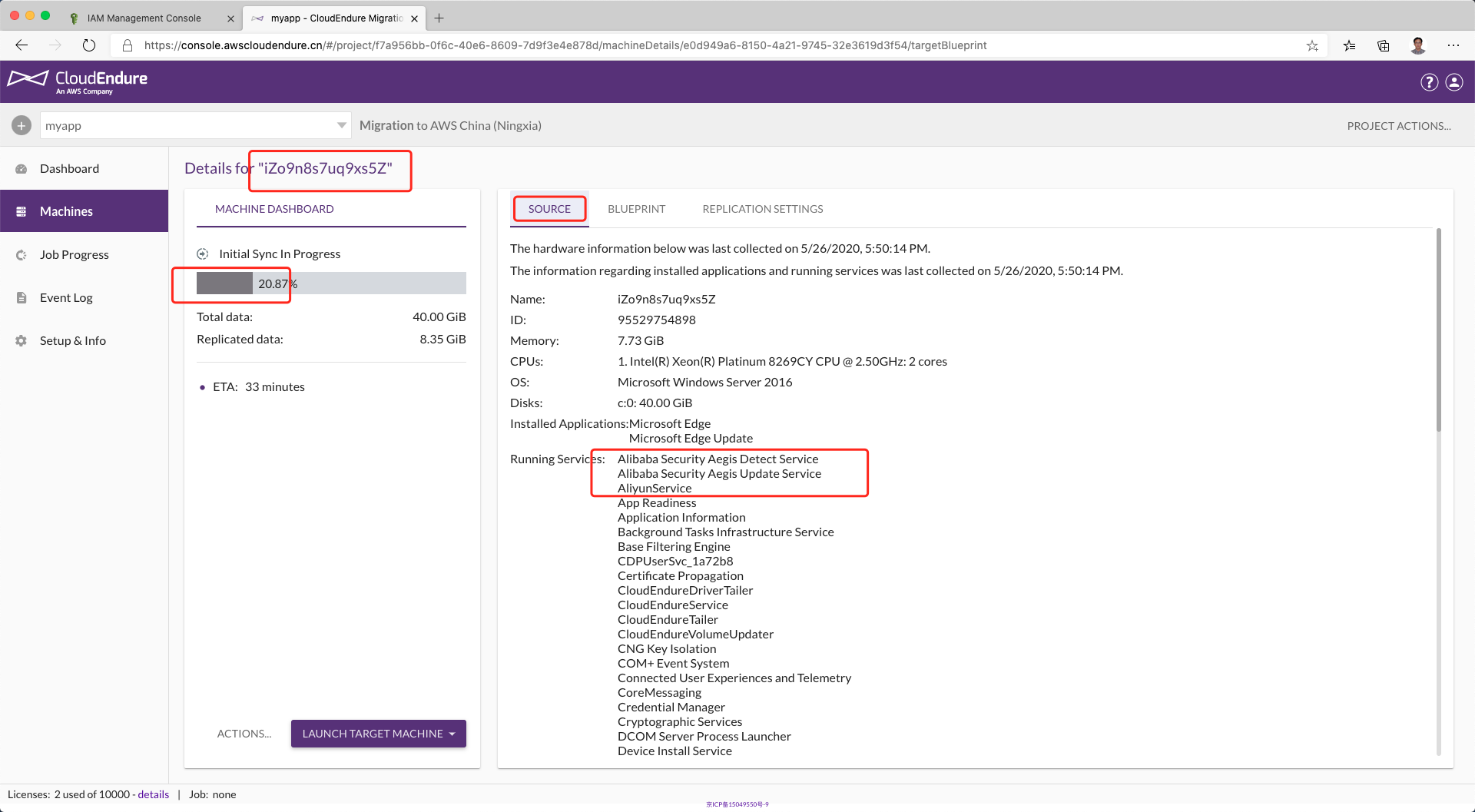Click the help question mark icon
This screenshot has width=1475, height=812.
tap(1429, 82)
